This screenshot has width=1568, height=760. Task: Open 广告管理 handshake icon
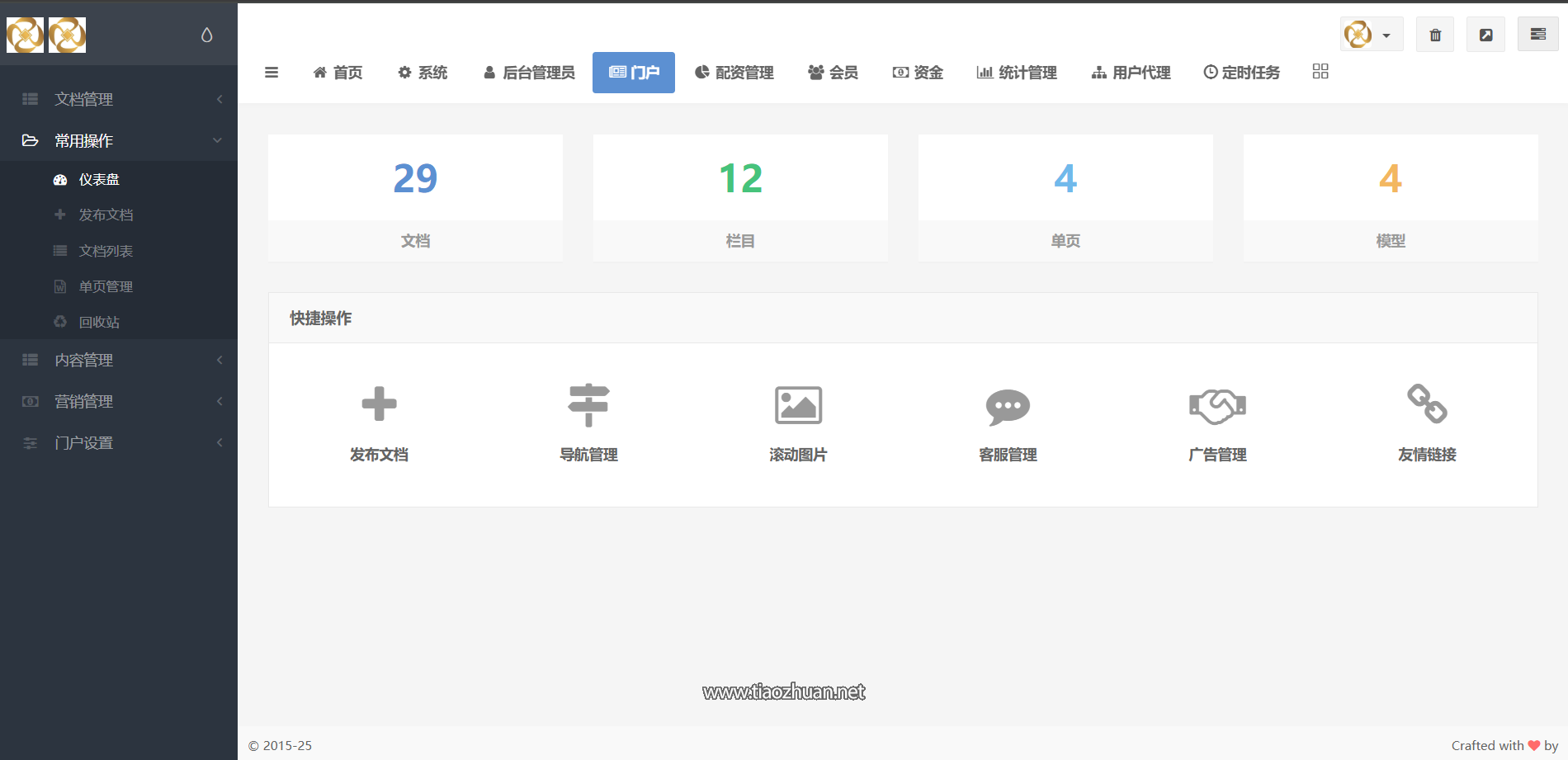coord(1217,406)
